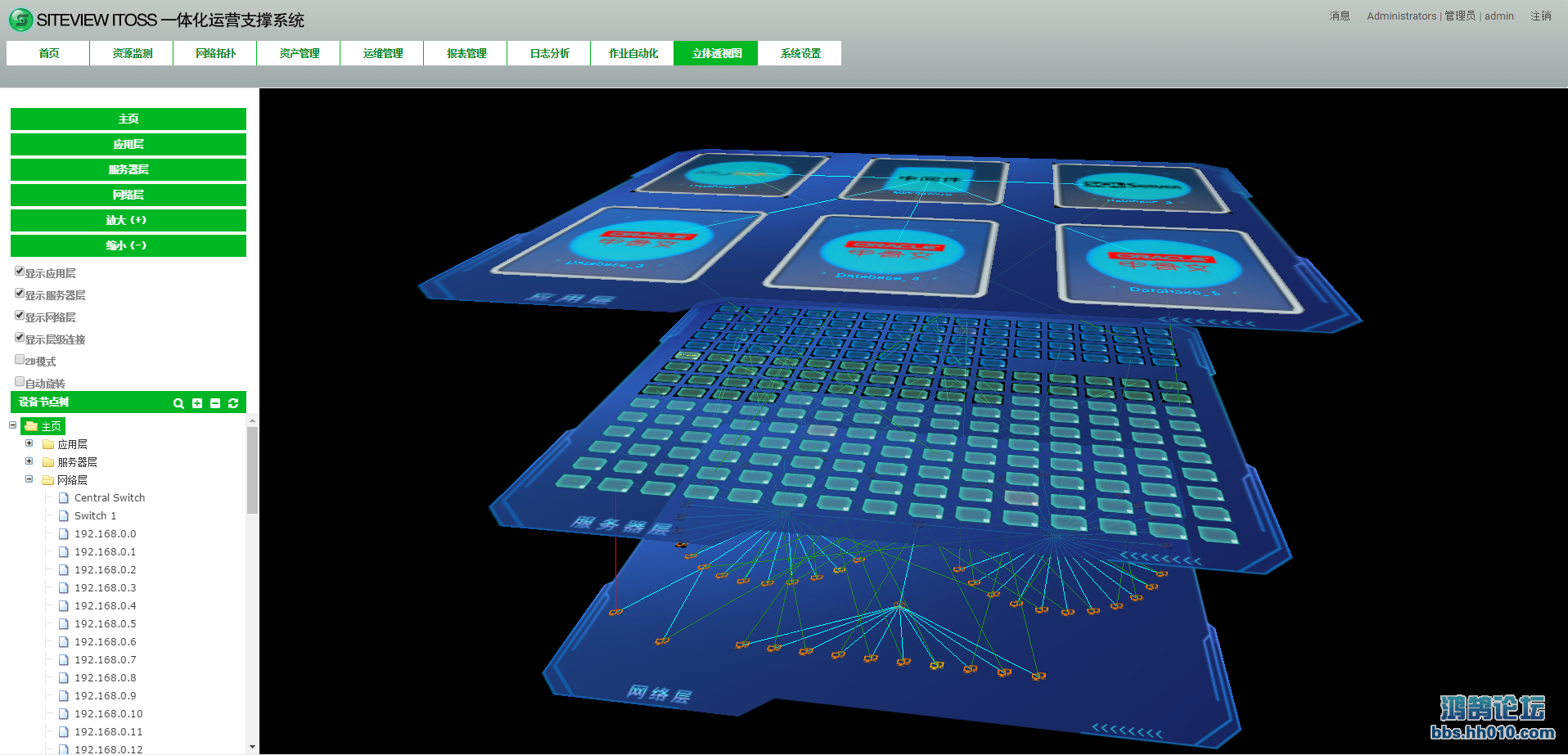Refresh the device node tree

click(233, 403)
